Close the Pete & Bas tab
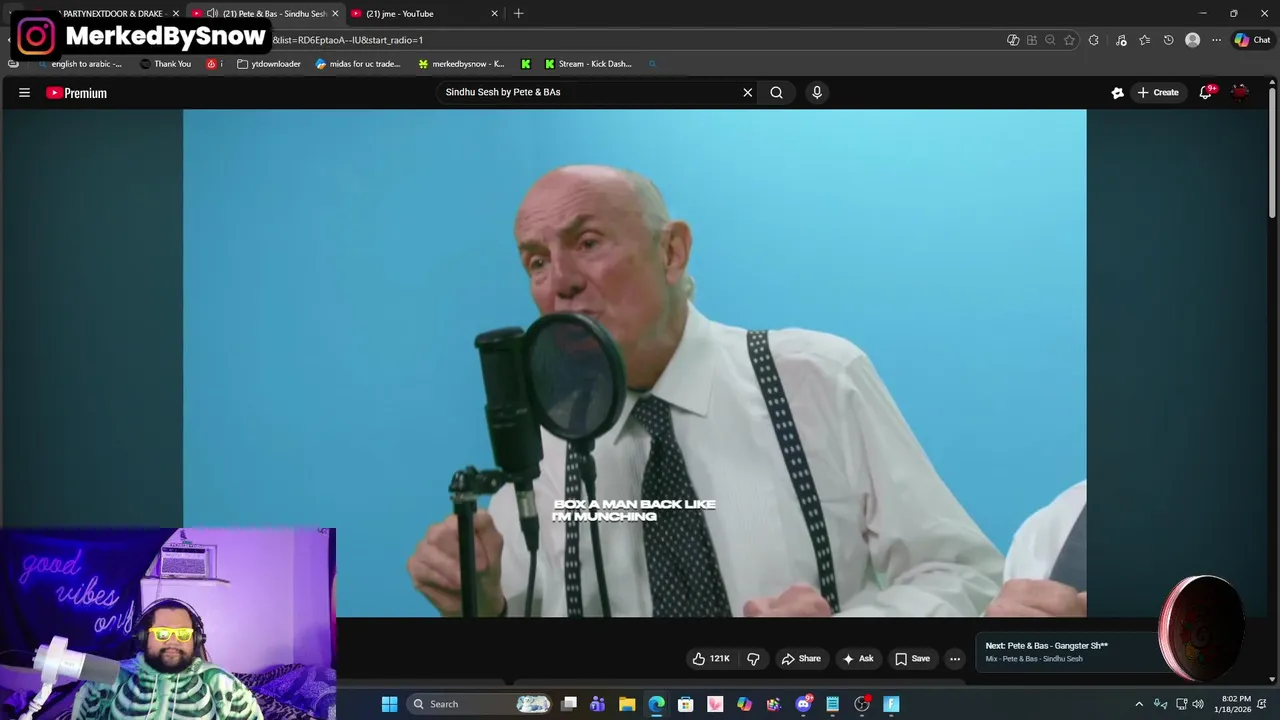Image resolution: width=1280 pixels, height=720 pixels. [335, 14]
